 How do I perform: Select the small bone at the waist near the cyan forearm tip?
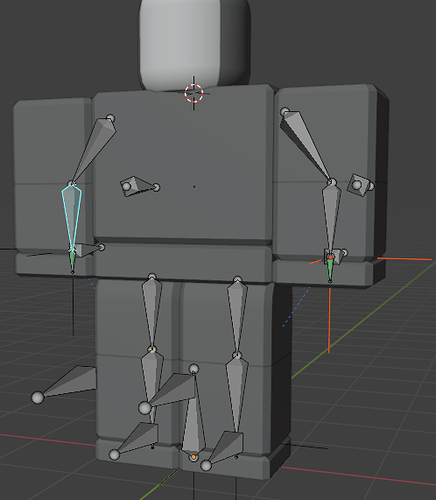pos(88,249)
